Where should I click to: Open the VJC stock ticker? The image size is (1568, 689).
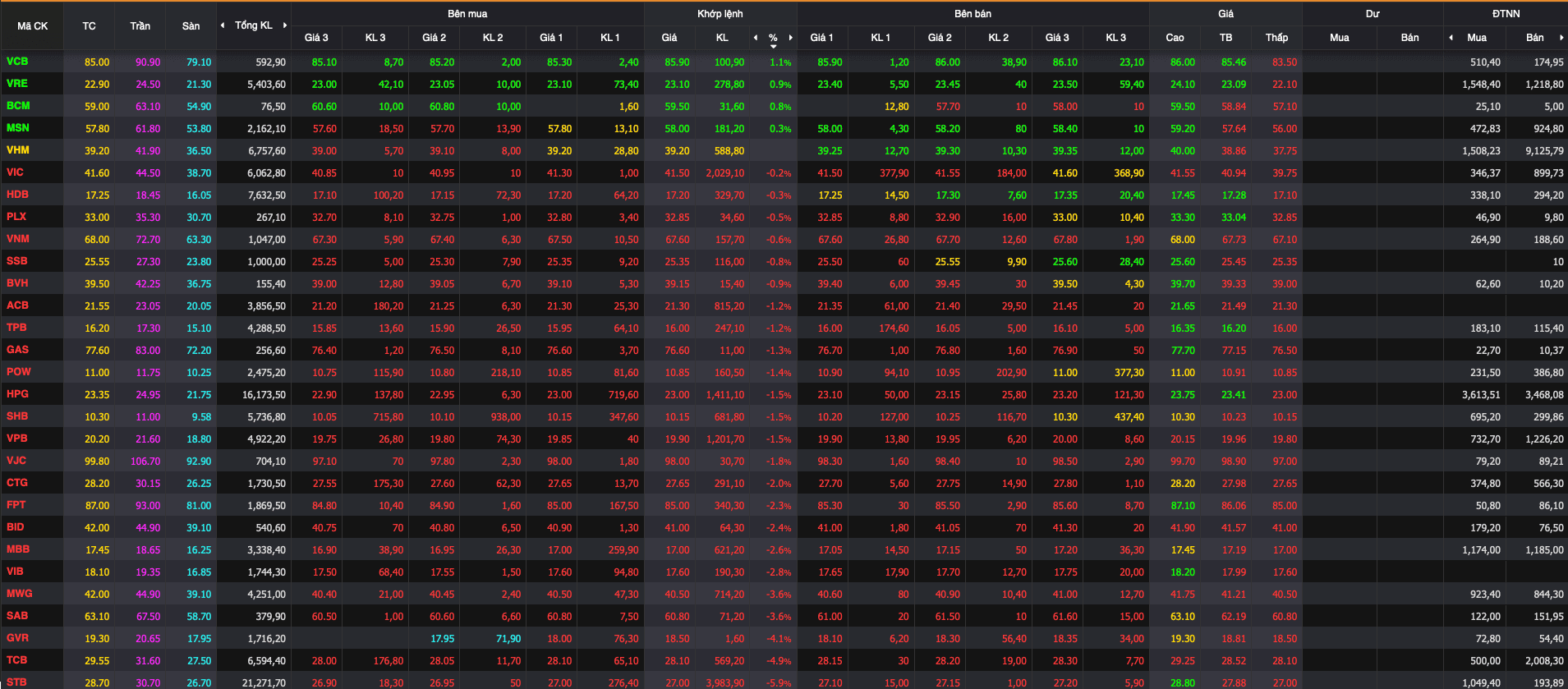point(16,461)
